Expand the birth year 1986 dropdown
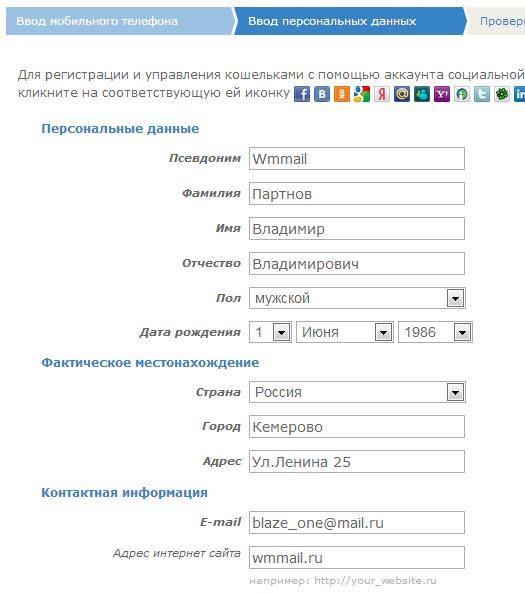 click(435, 332)
